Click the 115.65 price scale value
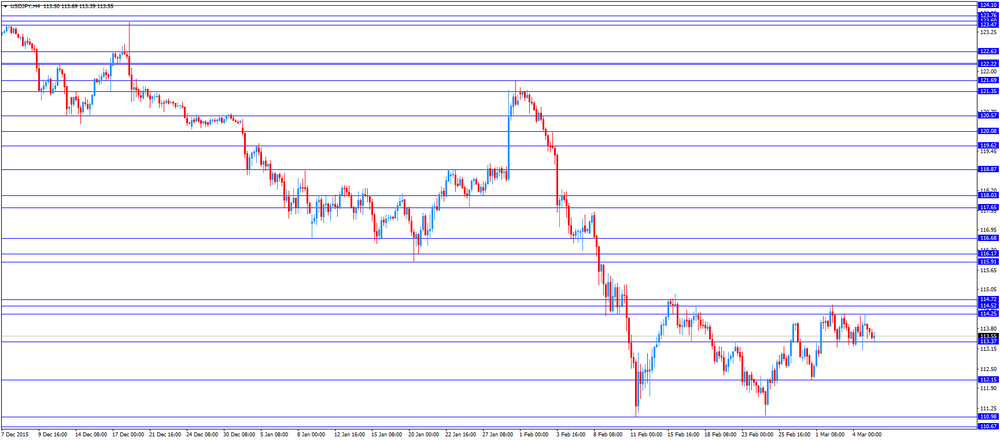The width and height of the screenshot is (1000, 441). click(988, 270)
